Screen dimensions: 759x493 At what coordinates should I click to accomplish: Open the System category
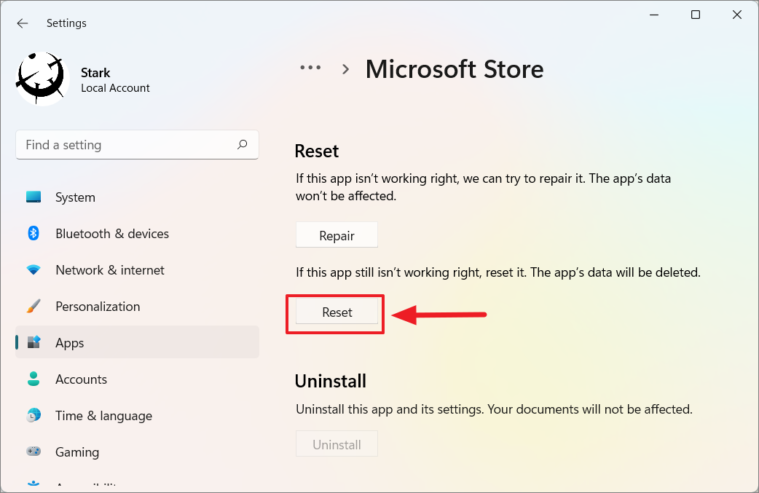click(x=137, y=197)
